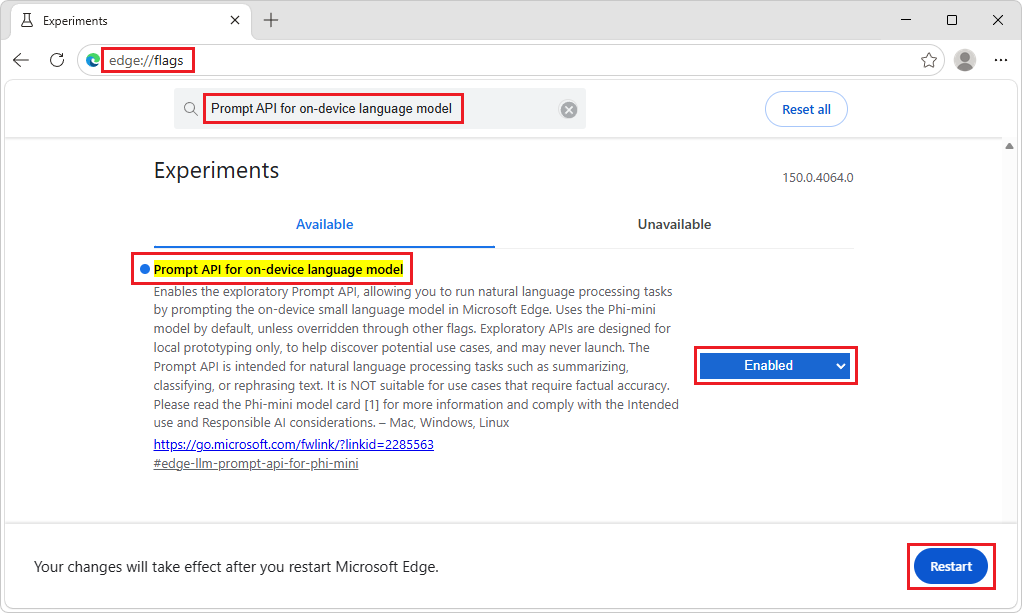Open a new tab with plus button
The image size is (1022, 613).
pyautogui.click(x=270, y=20)
